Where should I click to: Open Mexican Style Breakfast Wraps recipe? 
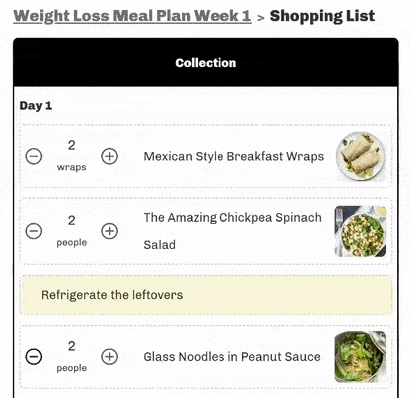pos(234,156)
